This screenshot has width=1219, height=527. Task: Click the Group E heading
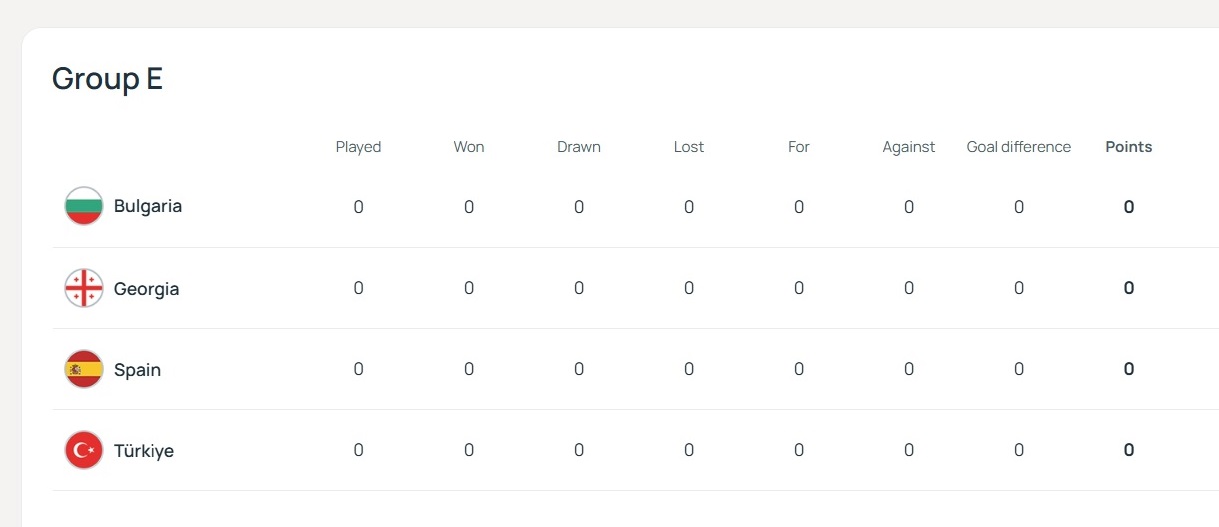pyautogui.click(x=107, y=79)
